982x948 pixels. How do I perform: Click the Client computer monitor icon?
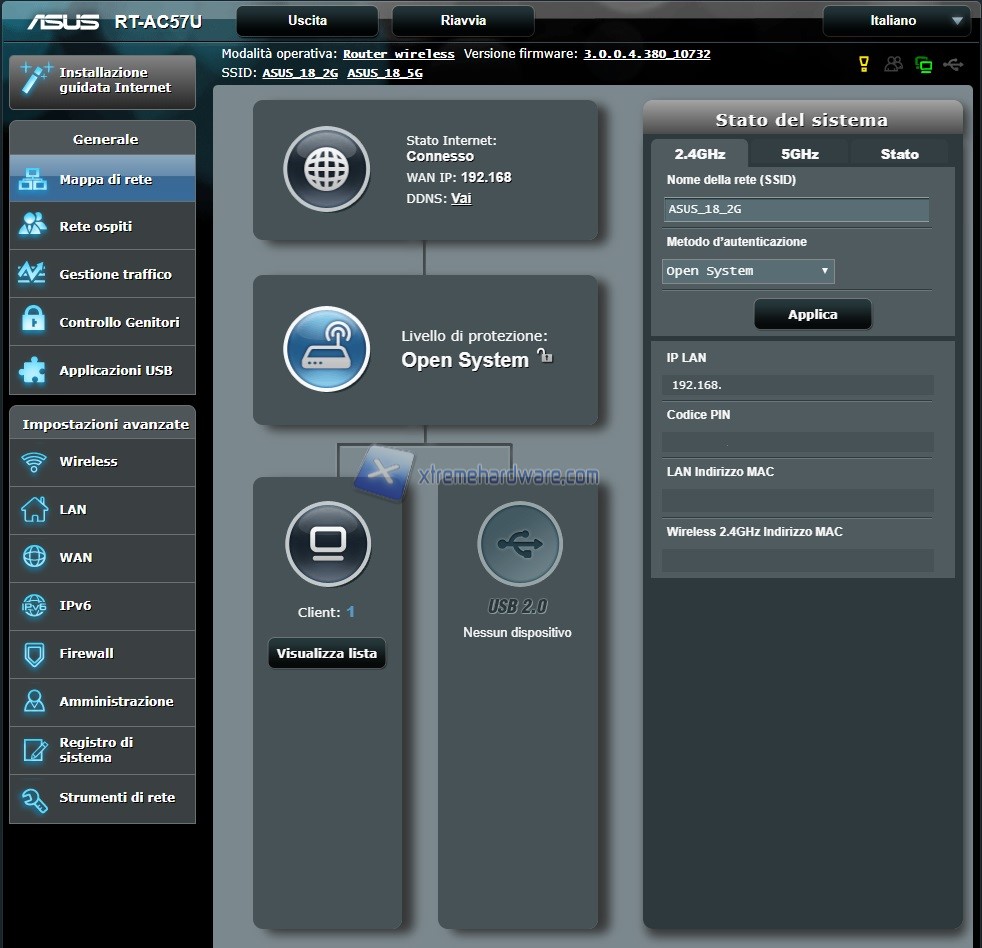[x=327, y=544]
